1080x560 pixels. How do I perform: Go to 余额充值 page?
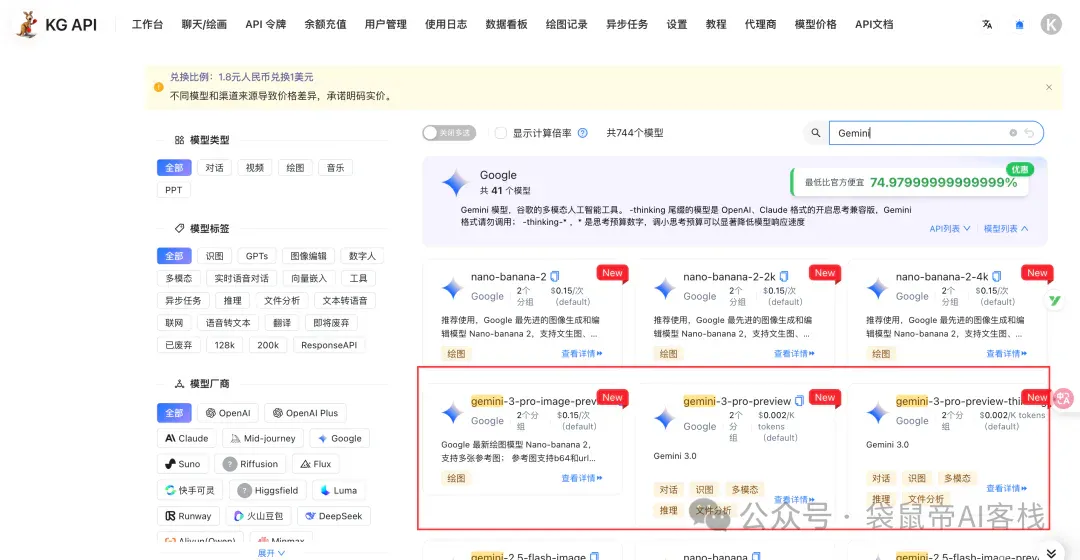tap(325, 24)
